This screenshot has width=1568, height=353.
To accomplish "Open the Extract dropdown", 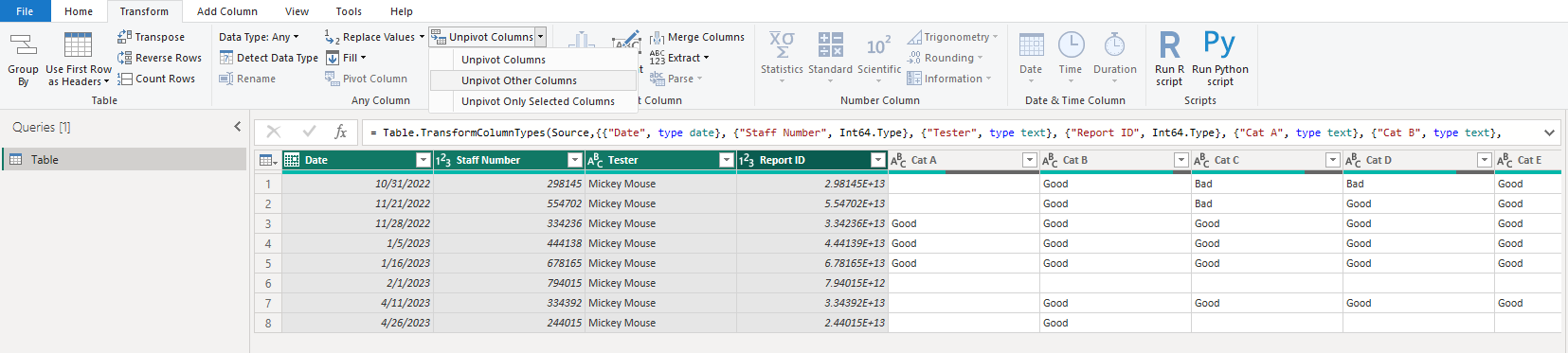I will point(679,58).
